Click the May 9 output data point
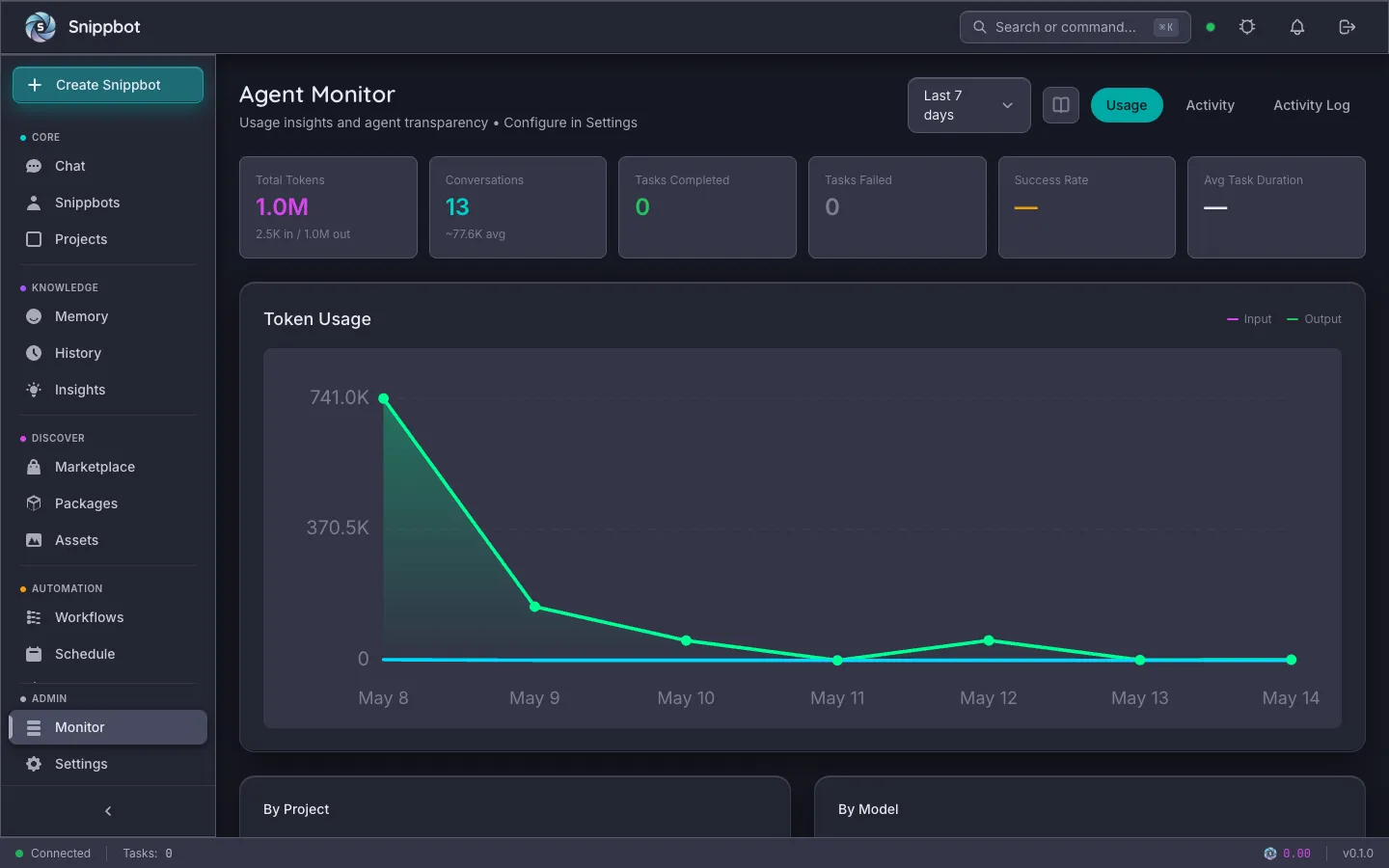Image resolution: width=1389 pixels, height=868 pixels. click(x=535, y=607)
